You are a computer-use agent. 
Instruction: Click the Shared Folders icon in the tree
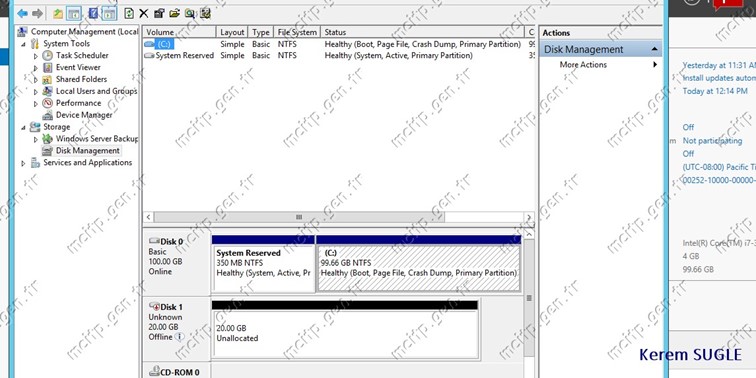47,79
